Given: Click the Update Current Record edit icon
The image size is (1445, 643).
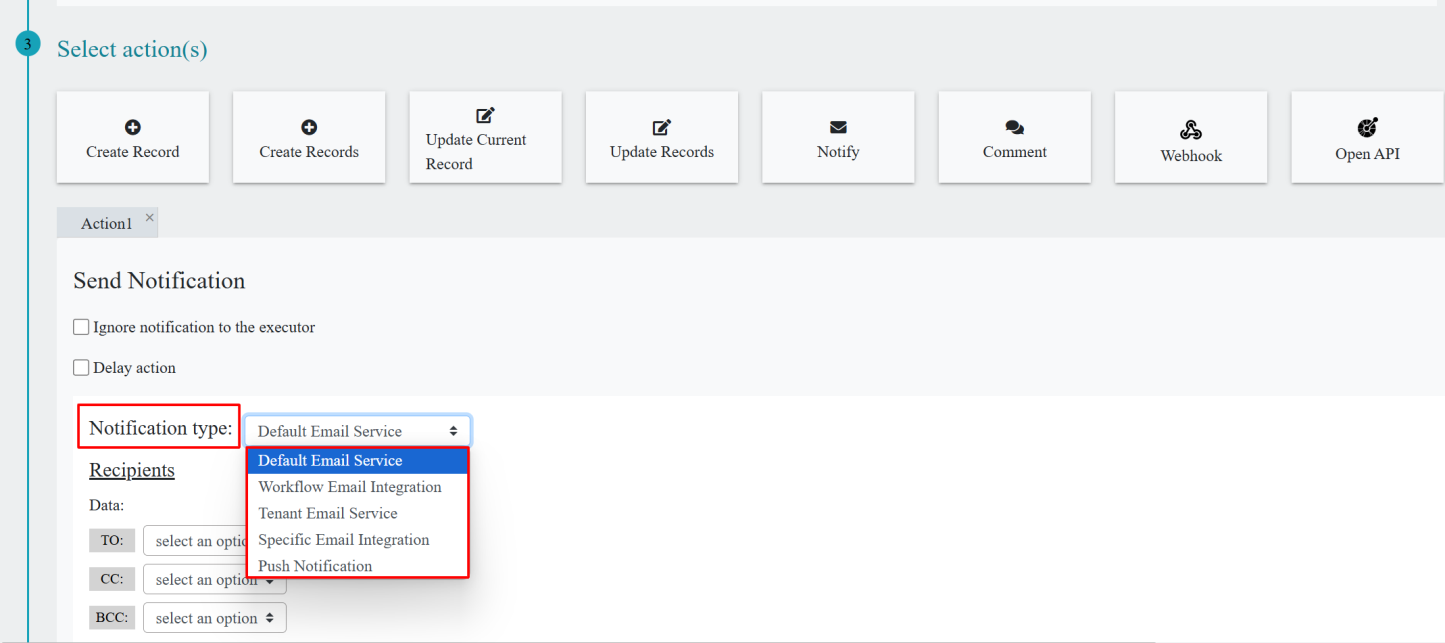Looking at the screenshot, I should (x=485, y=115).
